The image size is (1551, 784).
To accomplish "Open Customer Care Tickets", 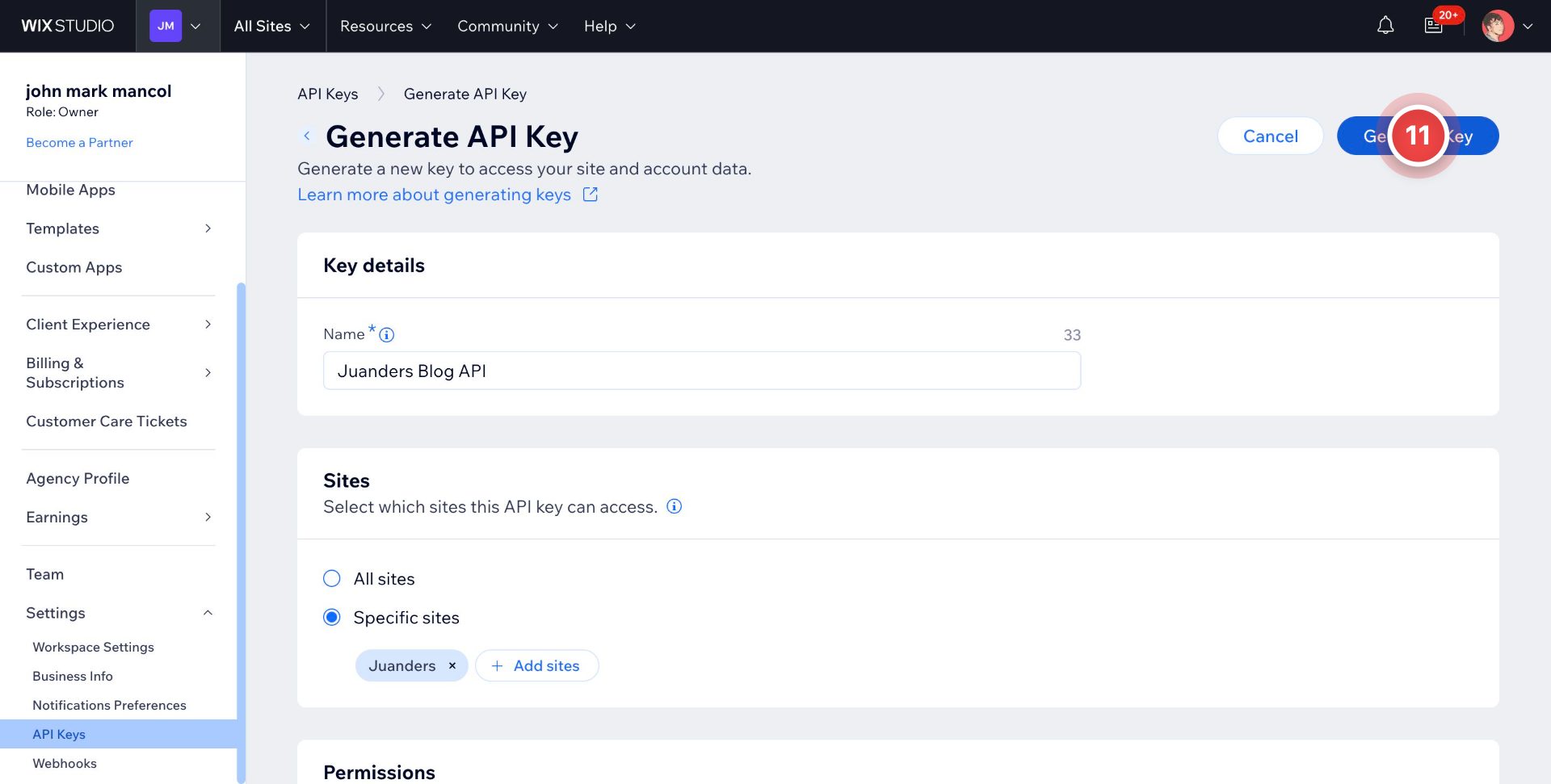I will point(107,421).
